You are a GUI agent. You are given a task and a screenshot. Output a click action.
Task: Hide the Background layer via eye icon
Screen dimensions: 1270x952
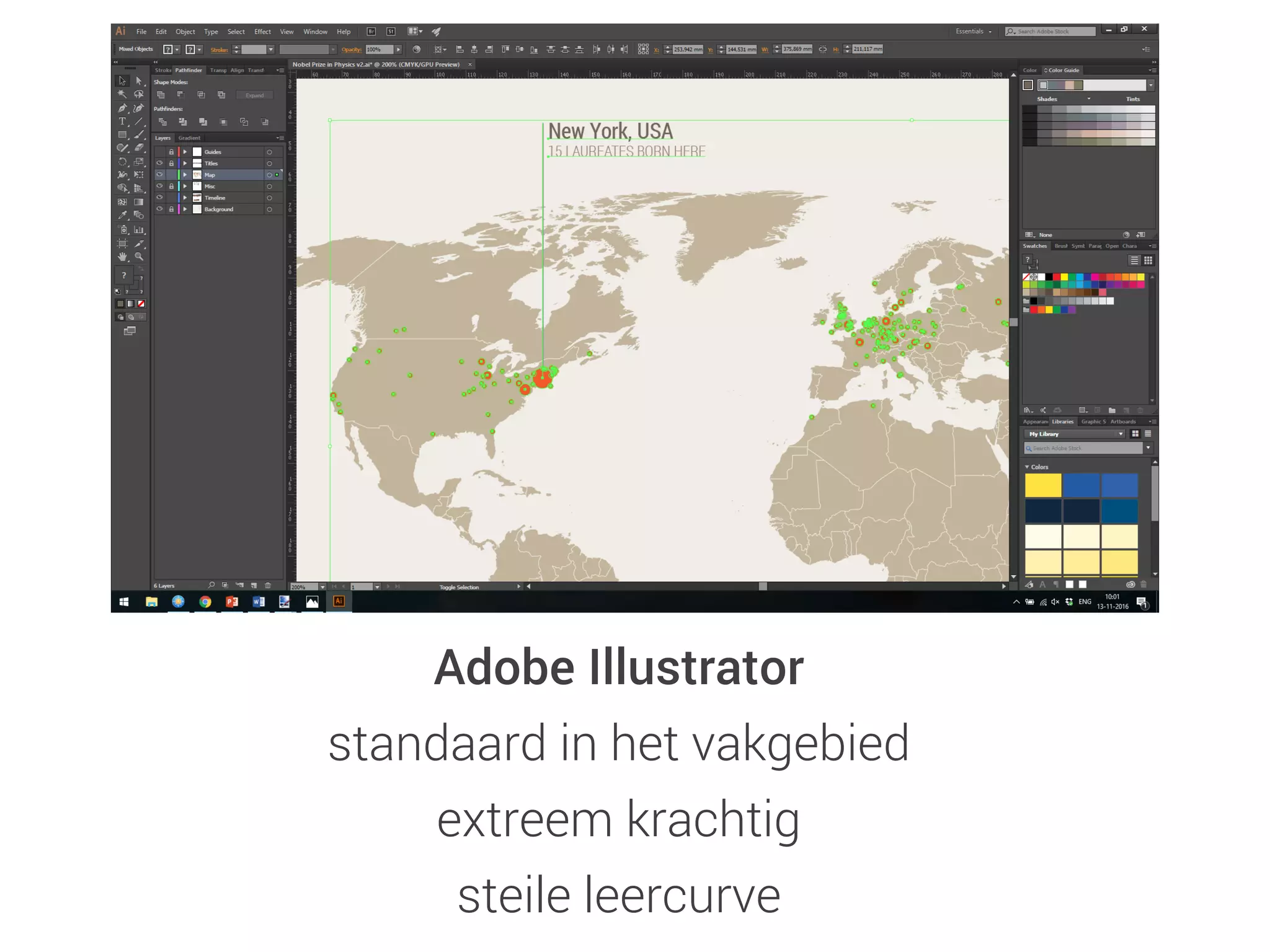pyautogui.click(x=159, y=209)
